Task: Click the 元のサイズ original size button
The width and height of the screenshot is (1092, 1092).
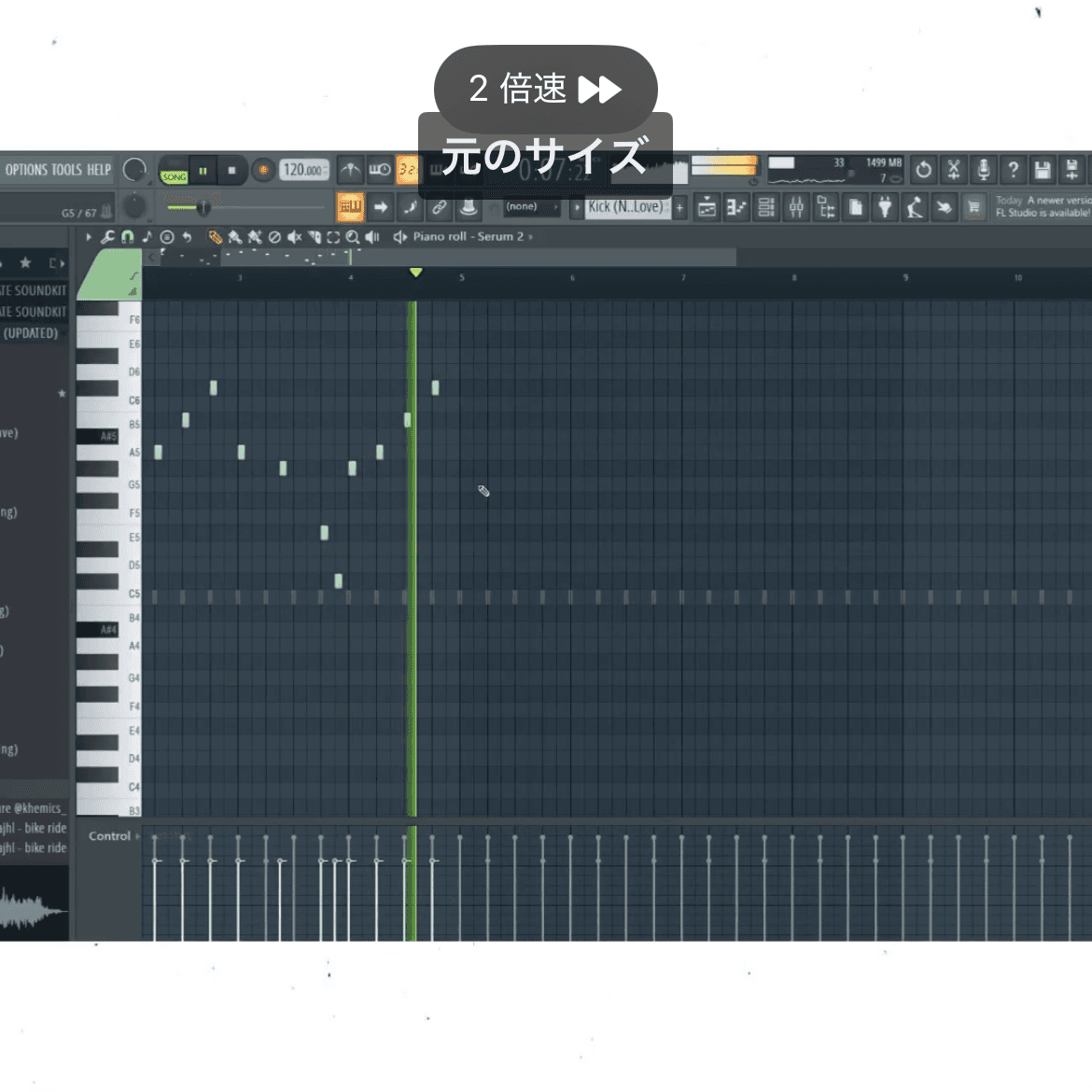Action: click(x=545, y=155)
